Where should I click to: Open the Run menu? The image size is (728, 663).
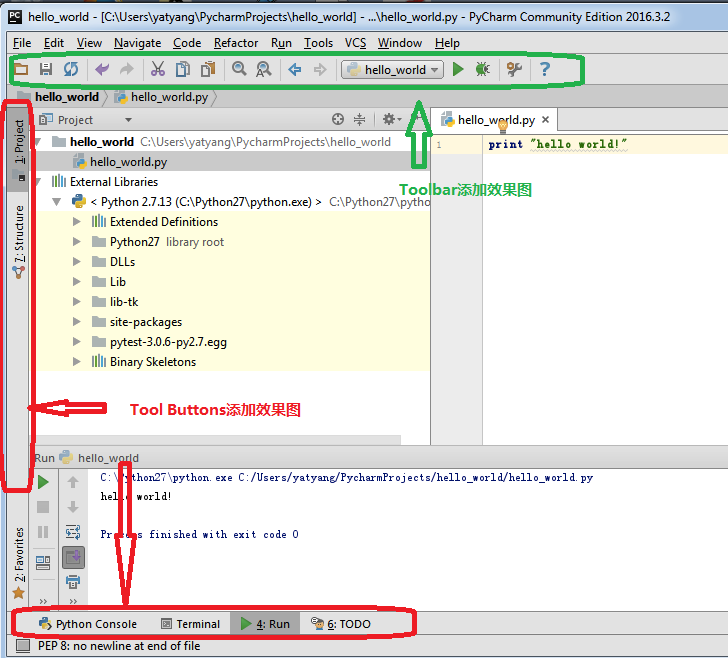281,43
